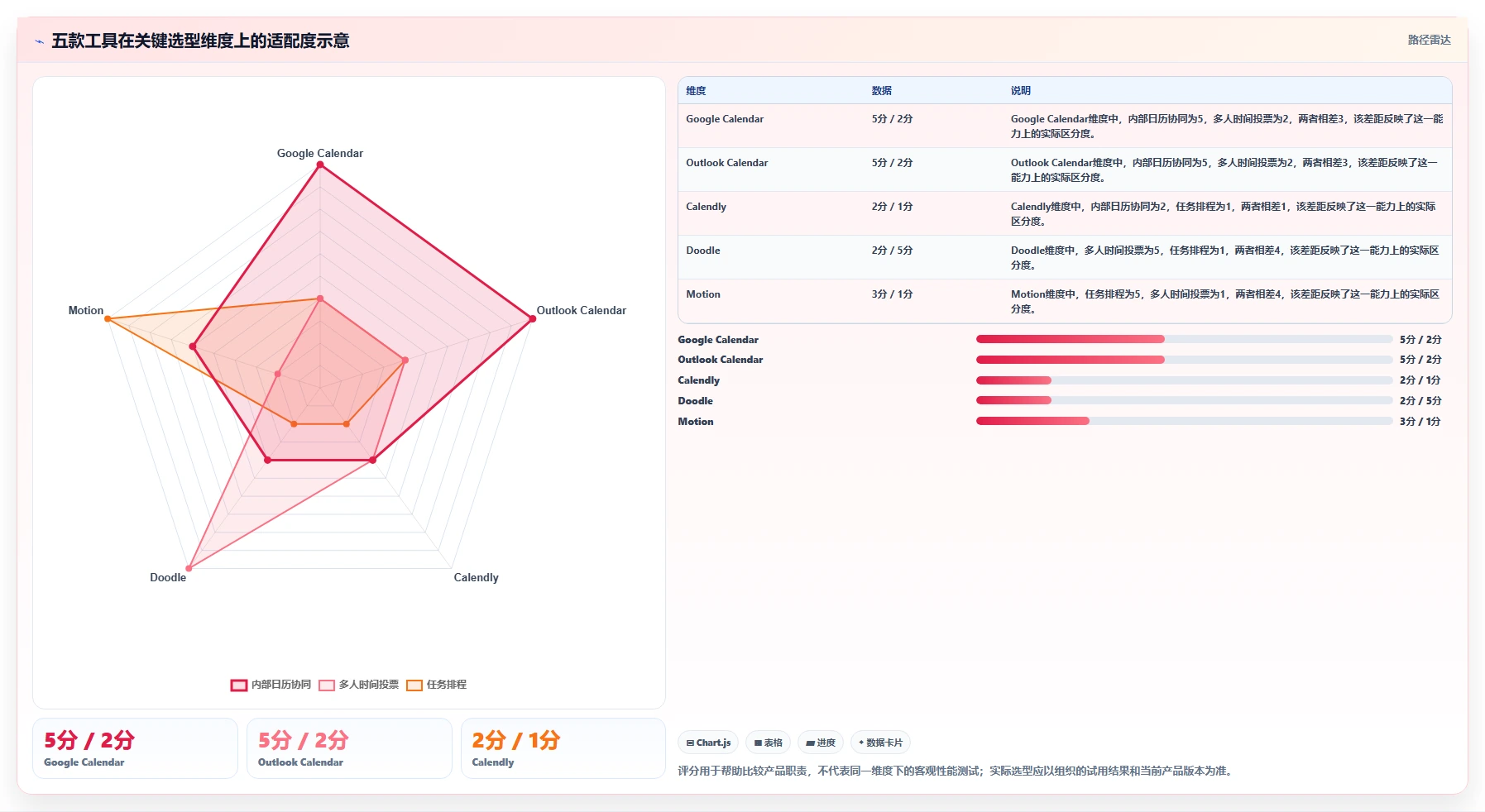
Task: Click the Outlook Calendar radar axis label
Action: [x=581, y=310]
